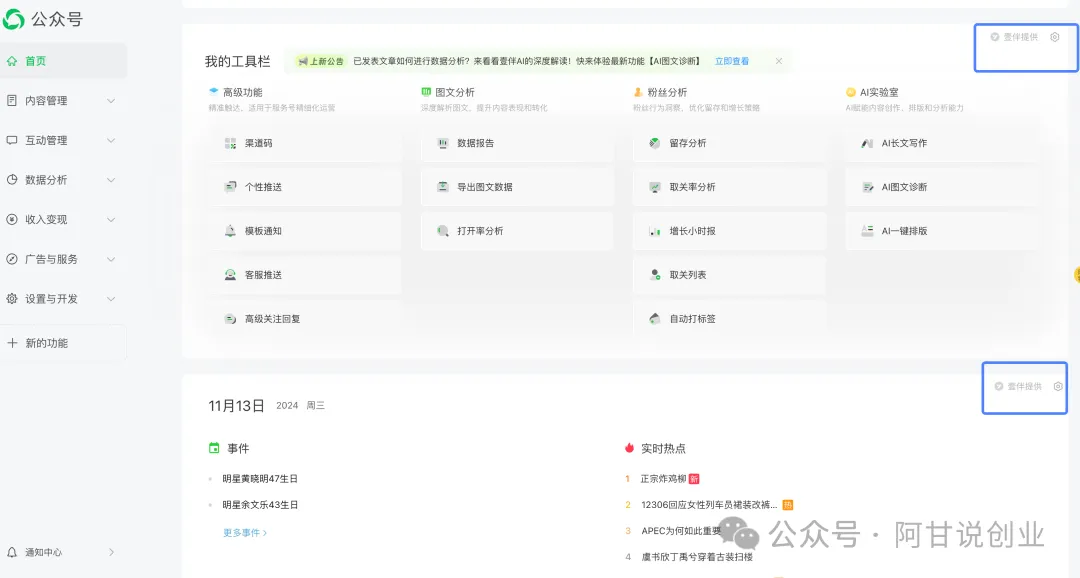
Task: Click the 模板通知 bell icon
Action: tap(230, 231)
